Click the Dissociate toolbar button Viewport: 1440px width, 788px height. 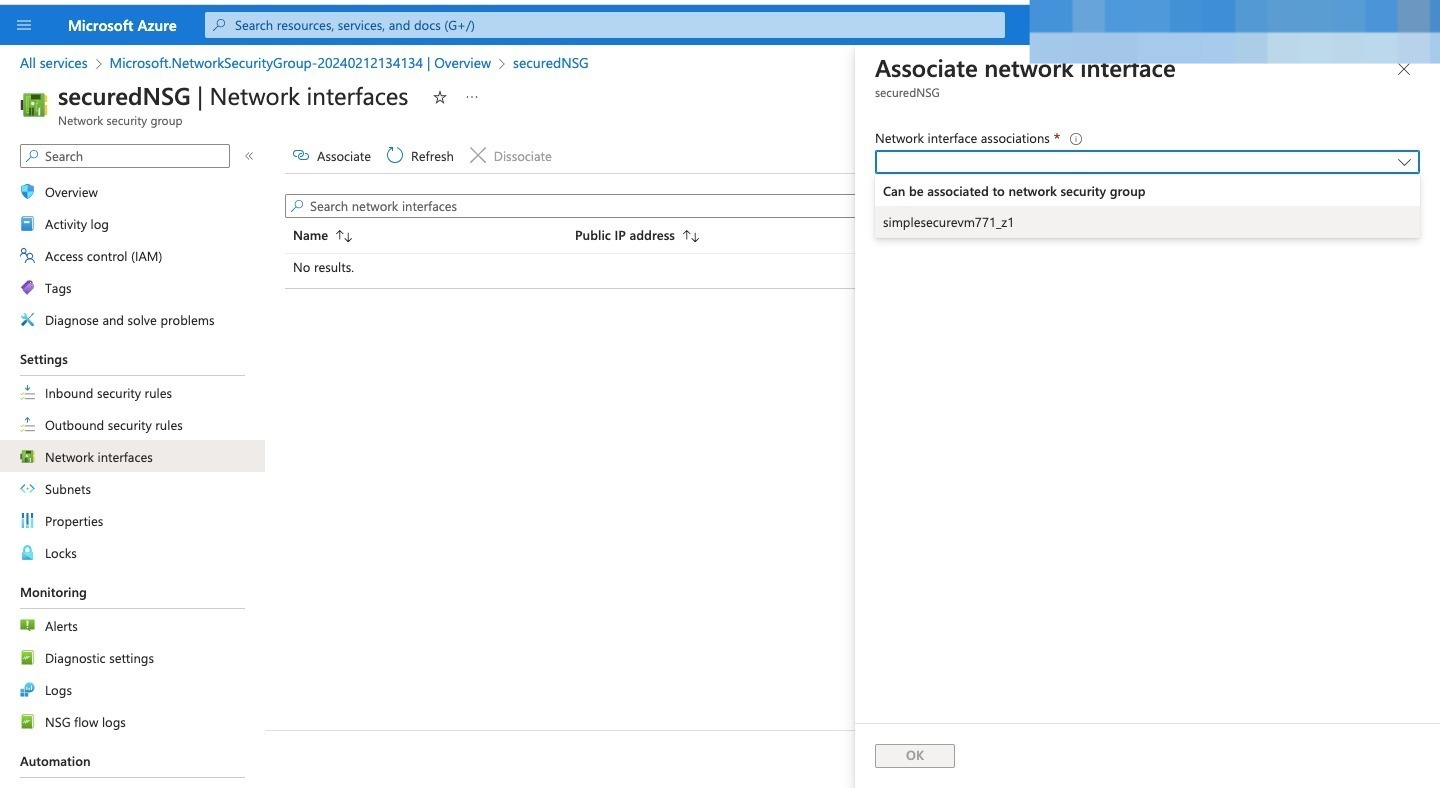coord(511,156)
